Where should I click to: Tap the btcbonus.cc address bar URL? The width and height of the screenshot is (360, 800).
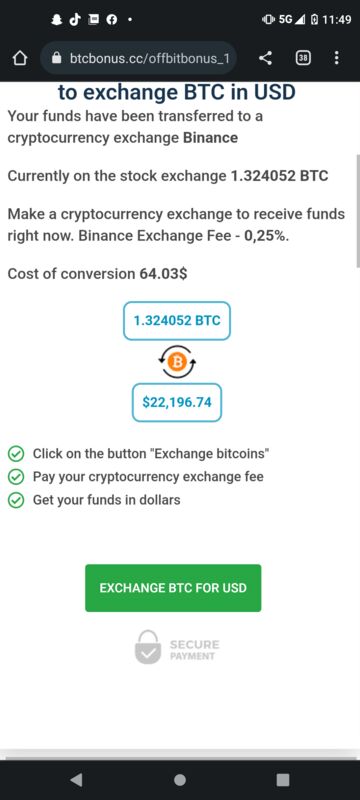[x=149, y=59]
